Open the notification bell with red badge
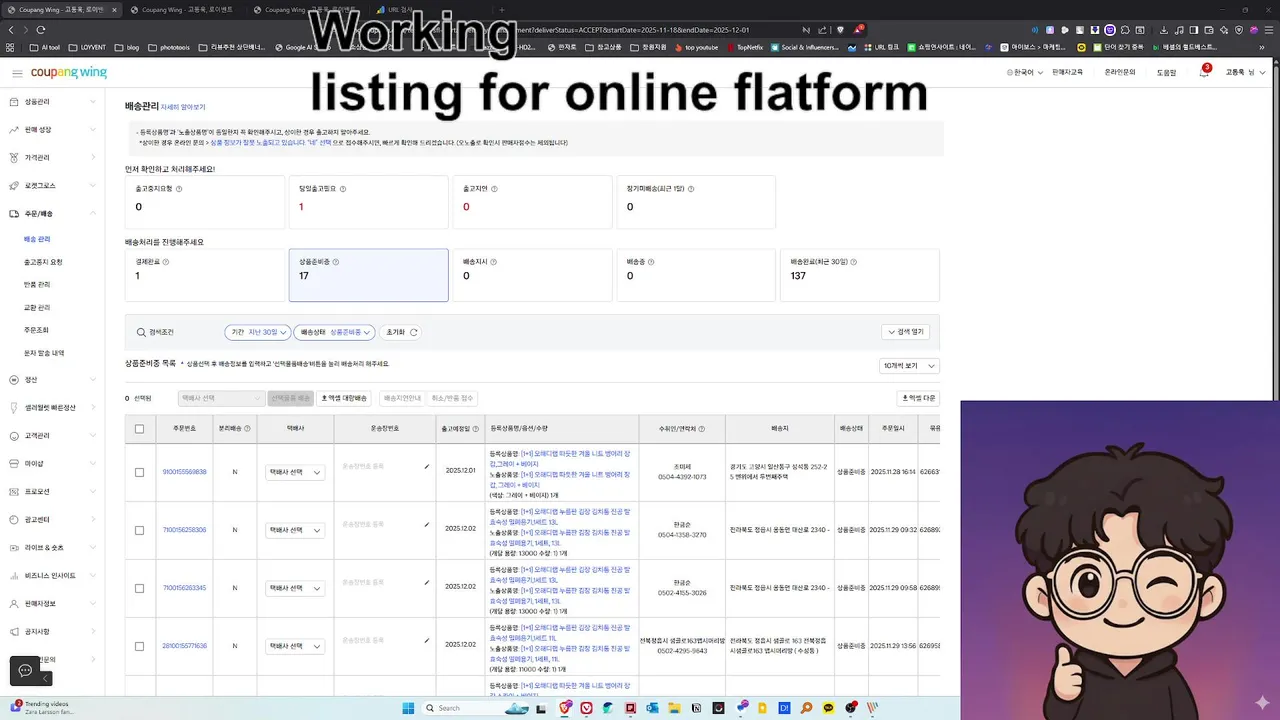Image resolution: width=1280 pixels, height=720 pixels. pos(1204,72)
